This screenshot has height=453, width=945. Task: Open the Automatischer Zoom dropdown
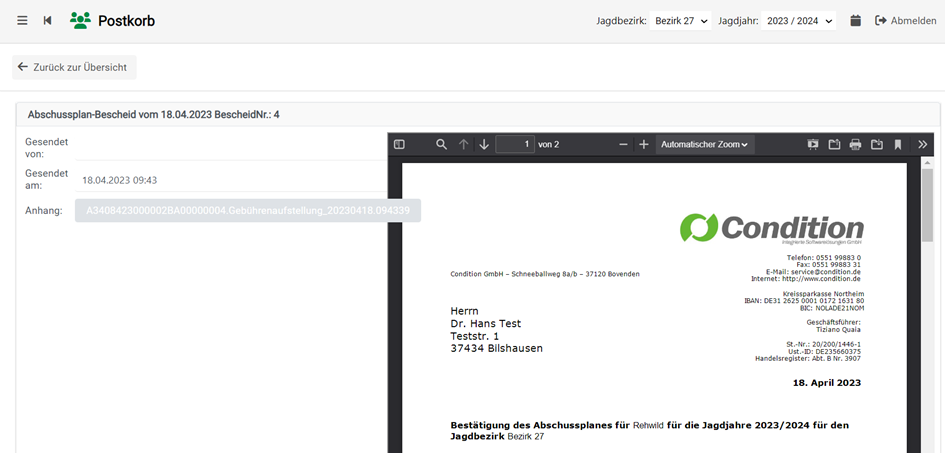(x=705, y=144)
